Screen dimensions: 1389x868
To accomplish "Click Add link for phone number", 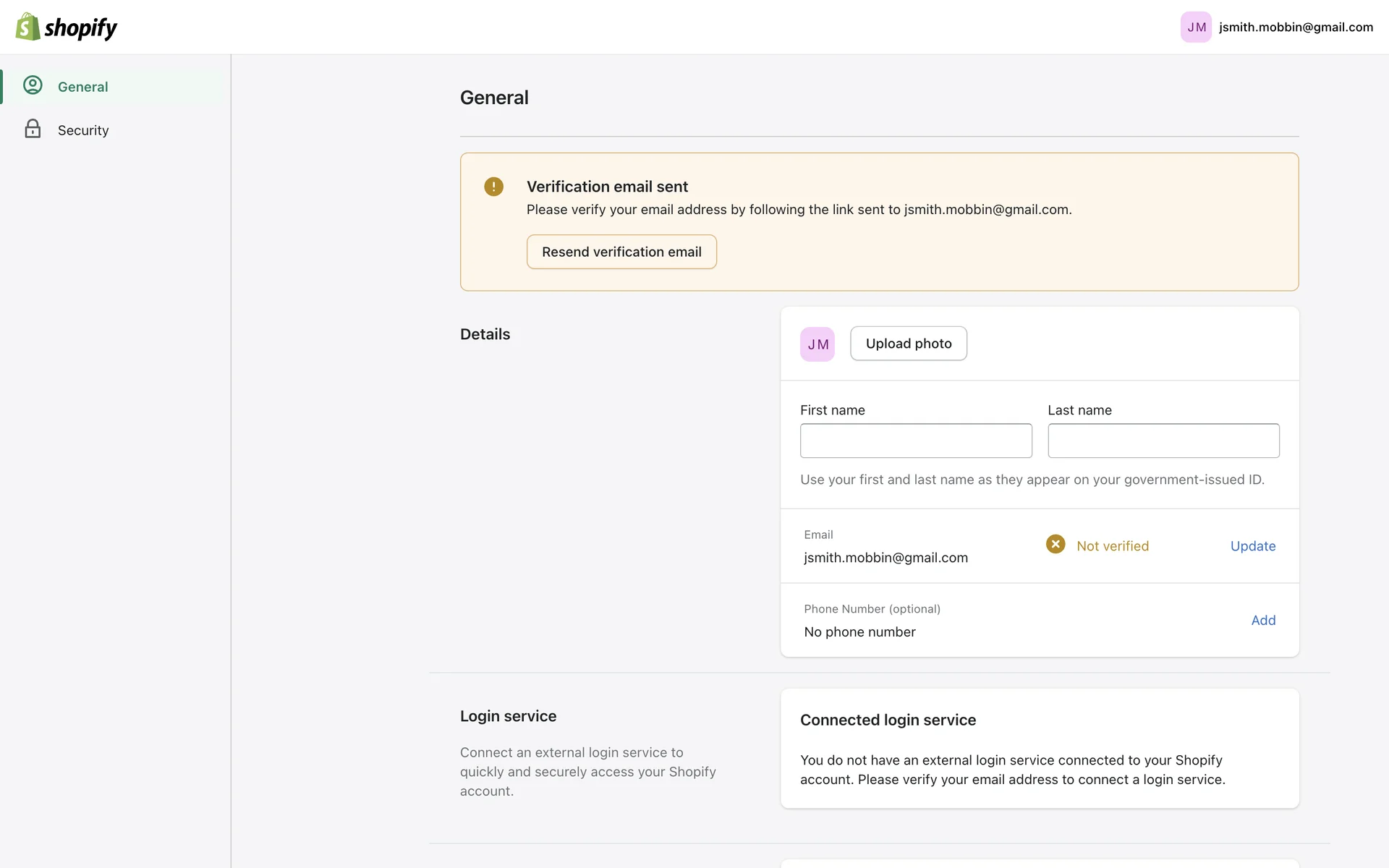I will (1262, 620).
